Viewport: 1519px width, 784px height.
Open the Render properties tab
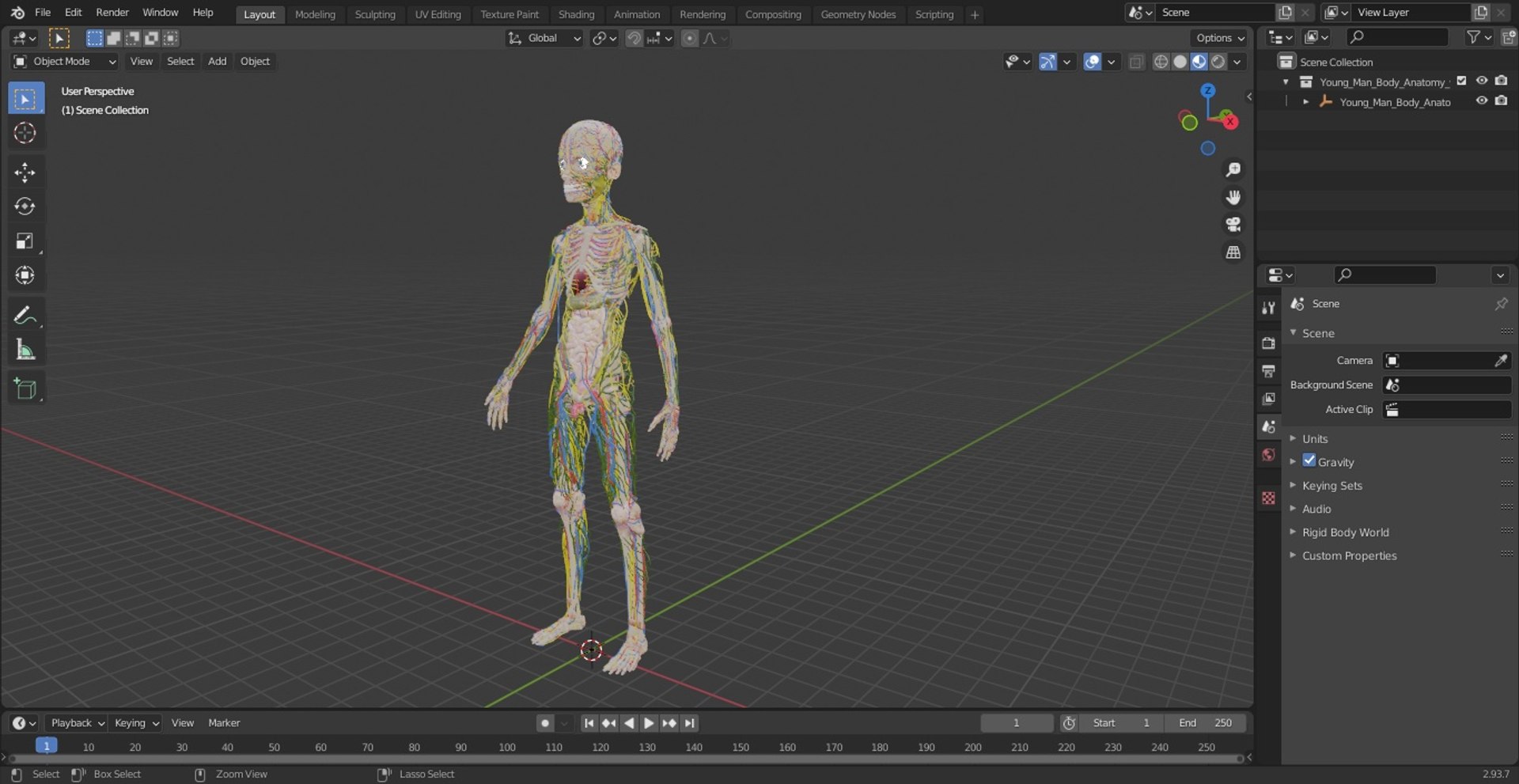pyautogui.click(x=1268, y=343)
